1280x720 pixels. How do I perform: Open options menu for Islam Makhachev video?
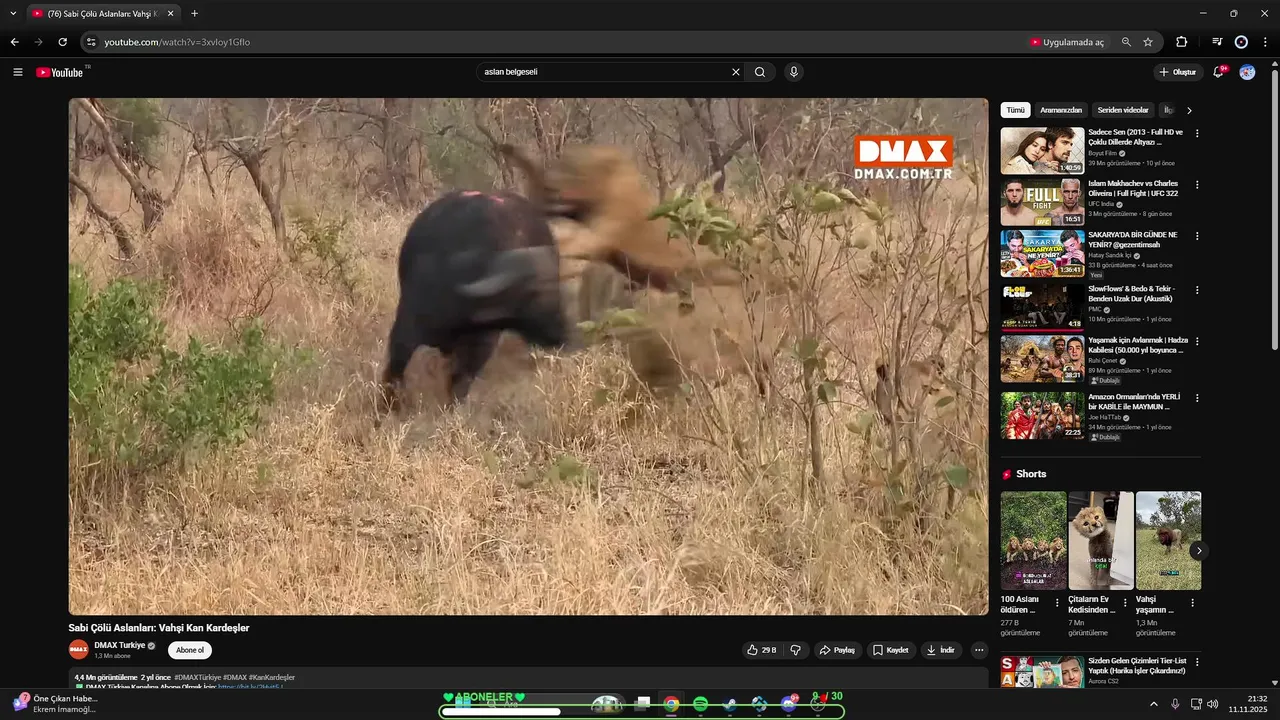tap(1197, 185)
